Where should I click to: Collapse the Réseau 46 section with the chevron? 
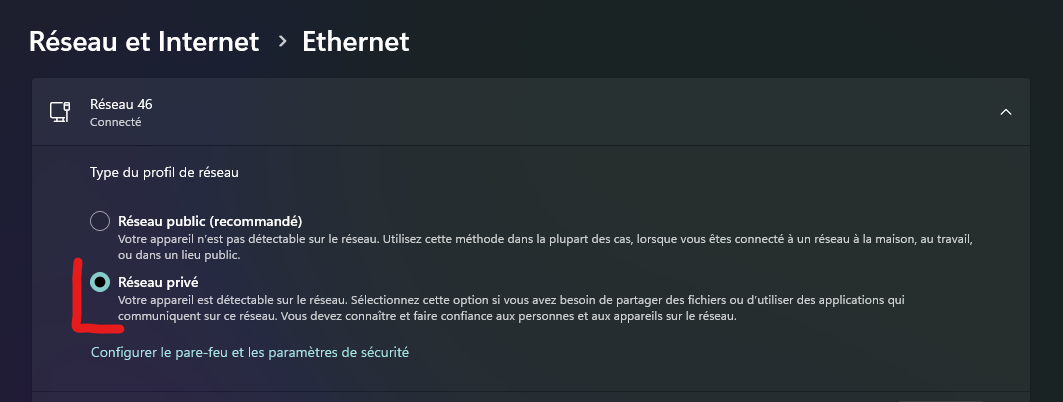(1005, 112)
